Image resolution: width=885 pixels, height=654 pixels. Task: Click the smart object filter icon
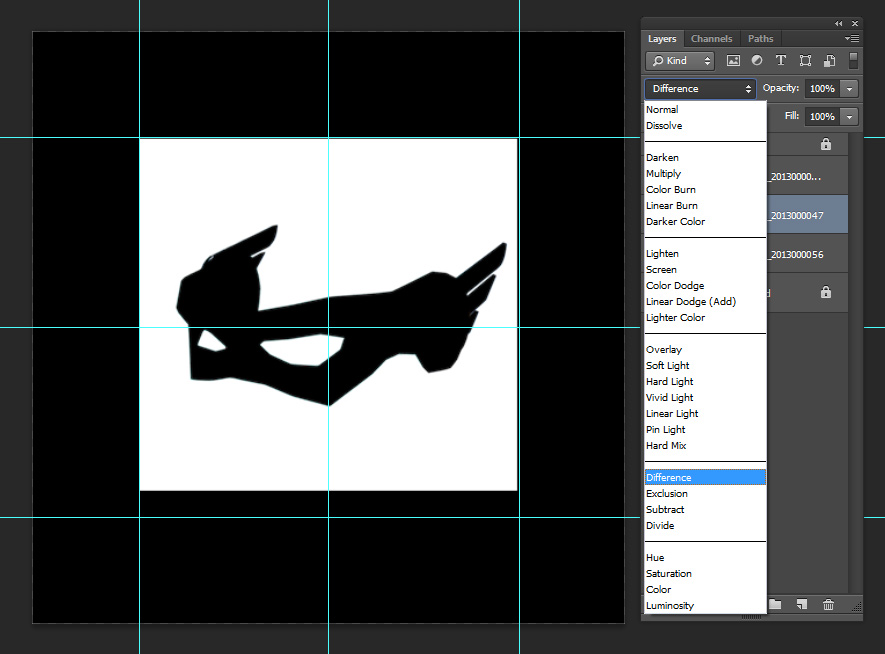[x=829, y=61]
